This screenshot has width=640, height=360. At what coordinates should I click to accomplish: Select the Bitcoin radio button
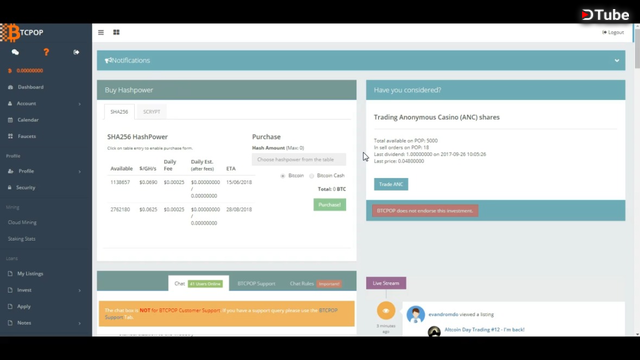coord(282,176)
